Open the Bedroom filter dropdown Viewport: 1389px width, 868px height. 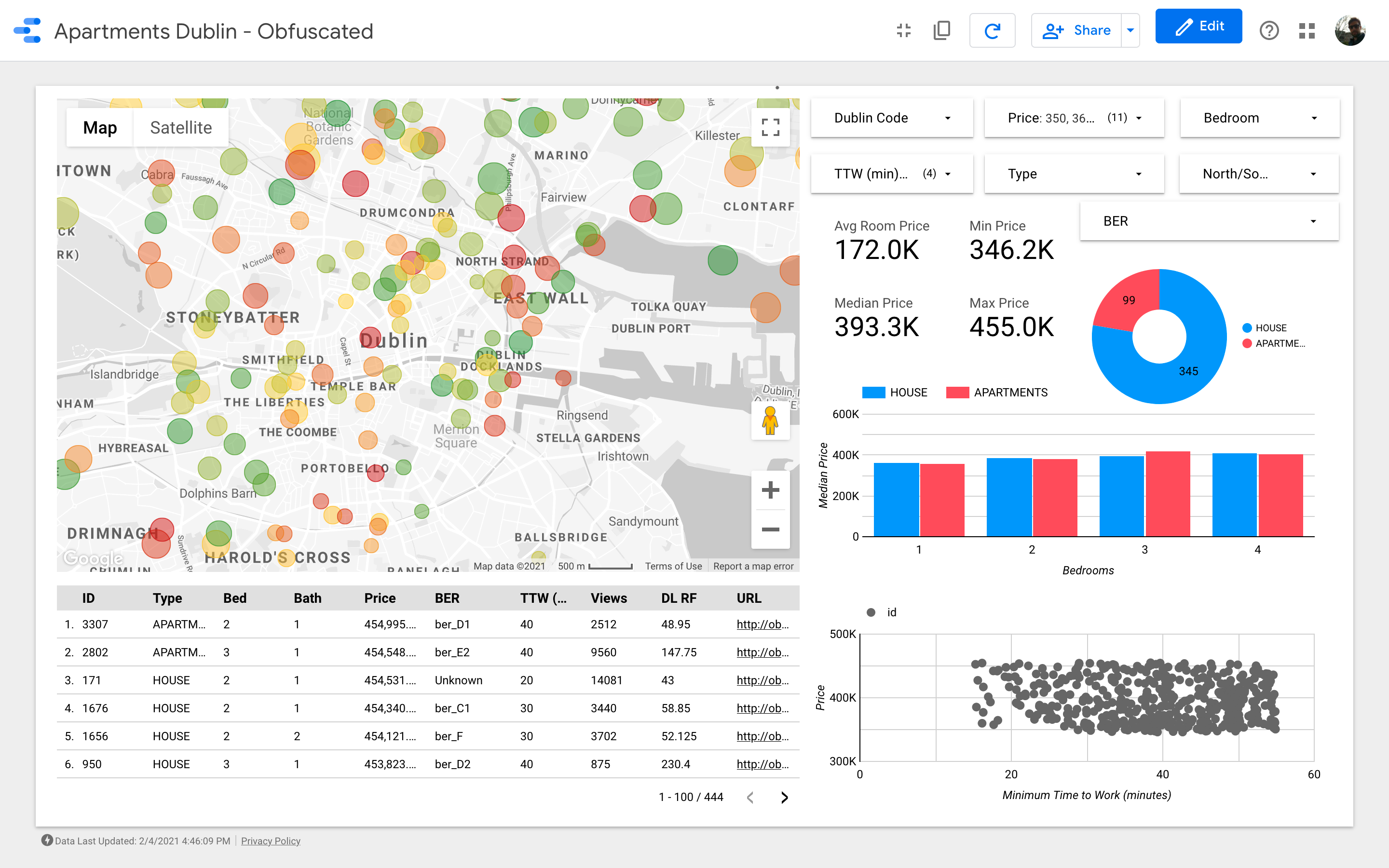pyautogui.click(x=1260, y=118)
